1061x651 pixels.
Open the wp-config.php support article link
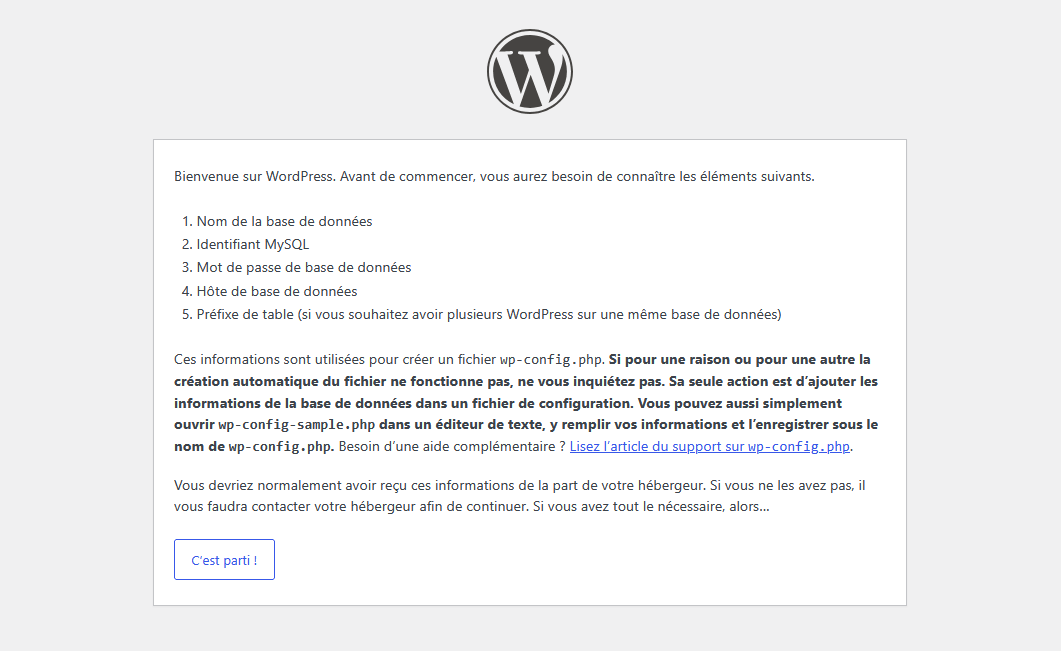(710, 447)
